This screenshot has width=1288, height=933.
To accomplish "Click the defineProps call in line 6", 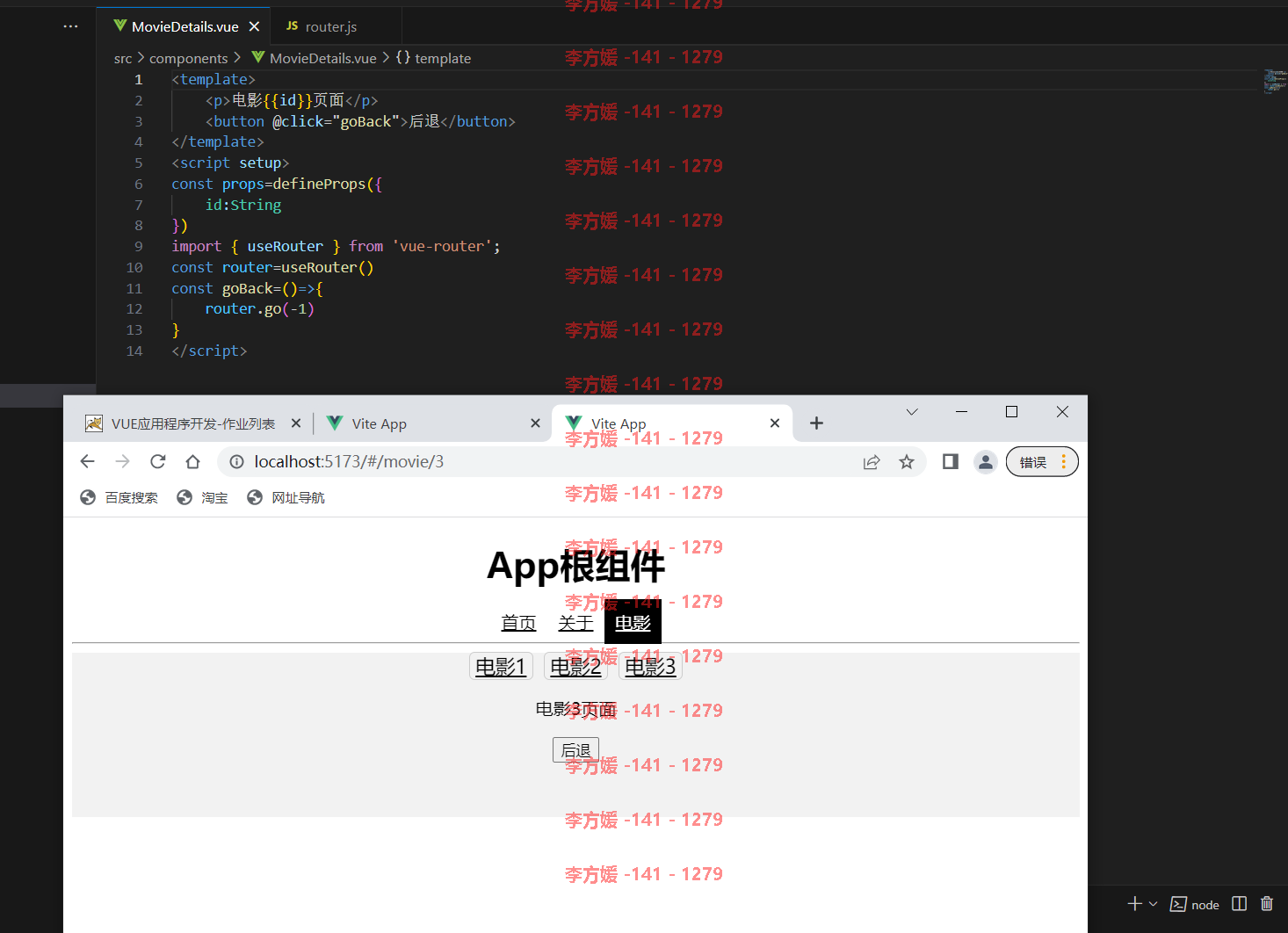I will (319, 184).
